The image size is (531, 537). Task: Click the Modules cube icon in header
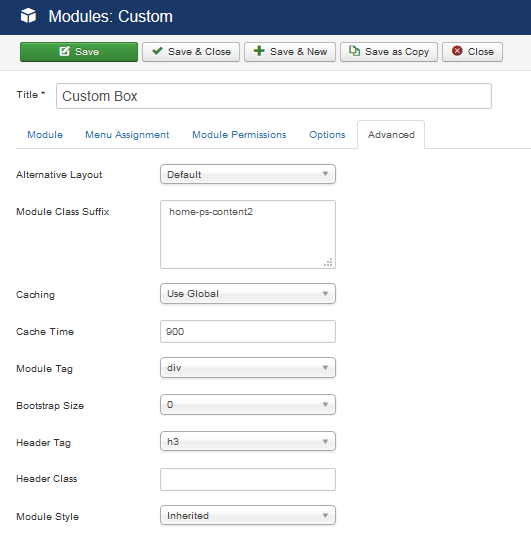coord(28,16)
